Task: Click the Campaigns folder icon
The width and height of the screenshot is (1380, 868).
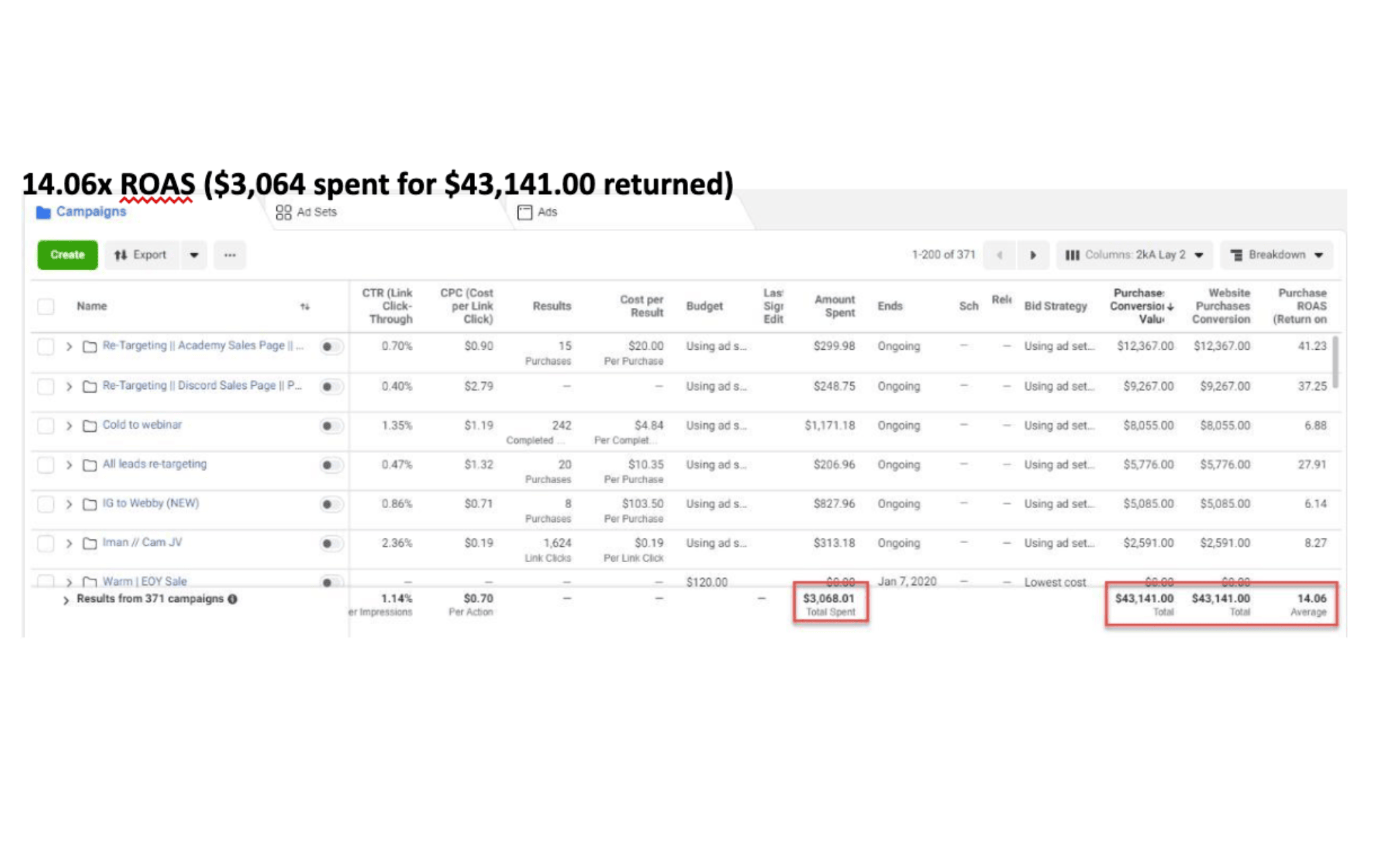Action: 44,212
